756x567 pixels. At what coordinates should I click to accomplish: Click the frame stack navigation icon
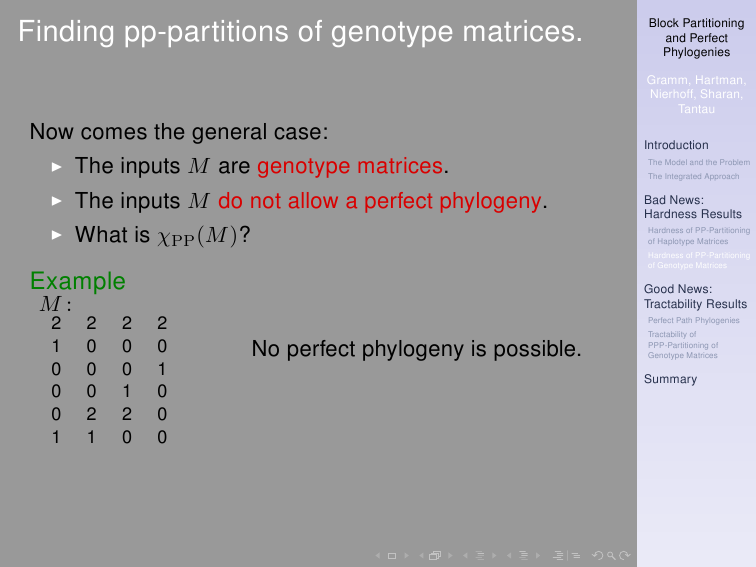[x=435, y=555]
